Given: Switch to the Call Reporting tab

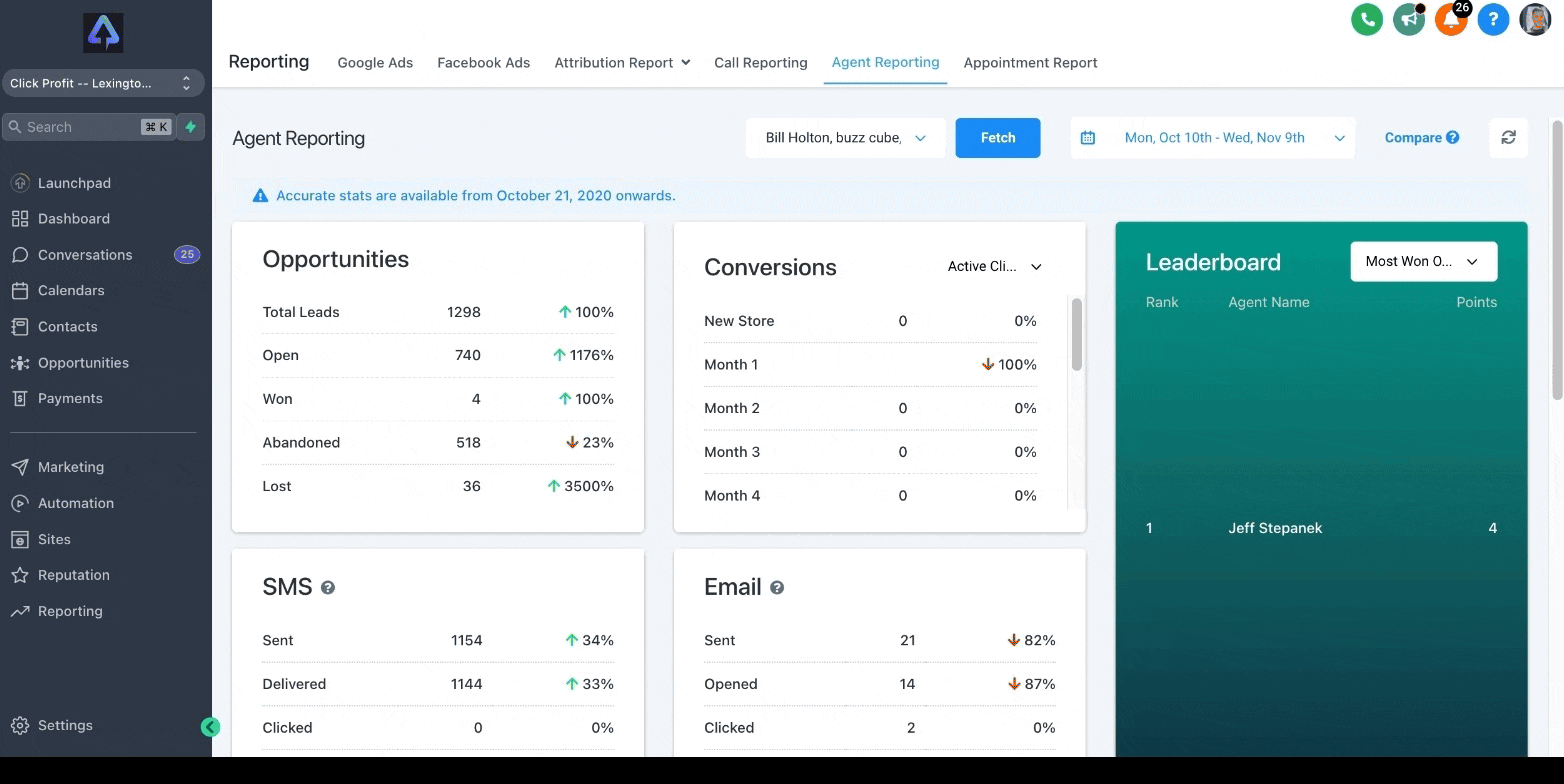Looking at the screenshot, I should [761, 62].
